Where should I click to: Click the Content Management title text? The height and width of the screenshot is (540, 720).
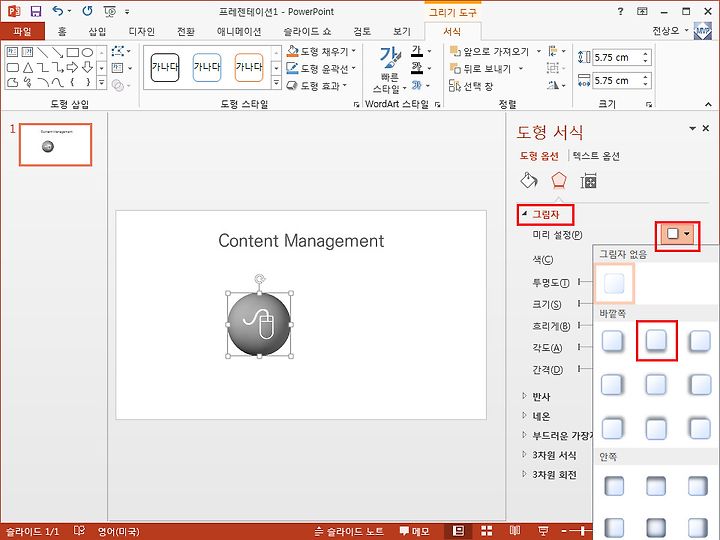(x=301, y=241)
